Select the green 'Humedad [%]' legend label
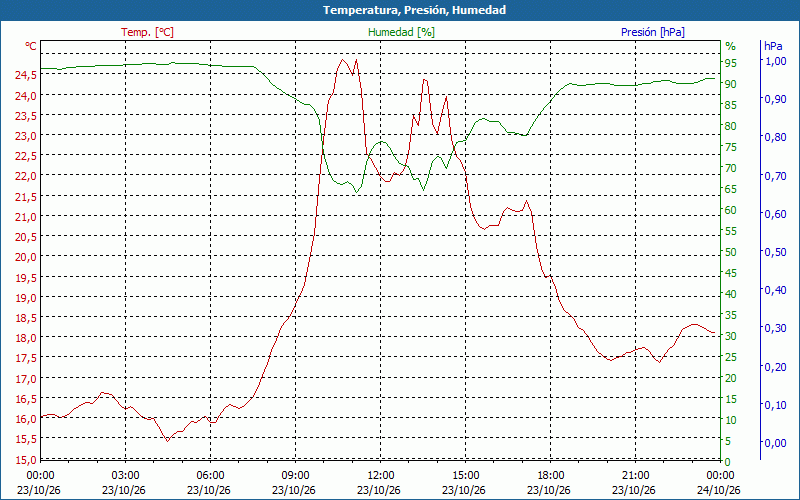Screen dimensions: 800x500 [x=401, y=32]
